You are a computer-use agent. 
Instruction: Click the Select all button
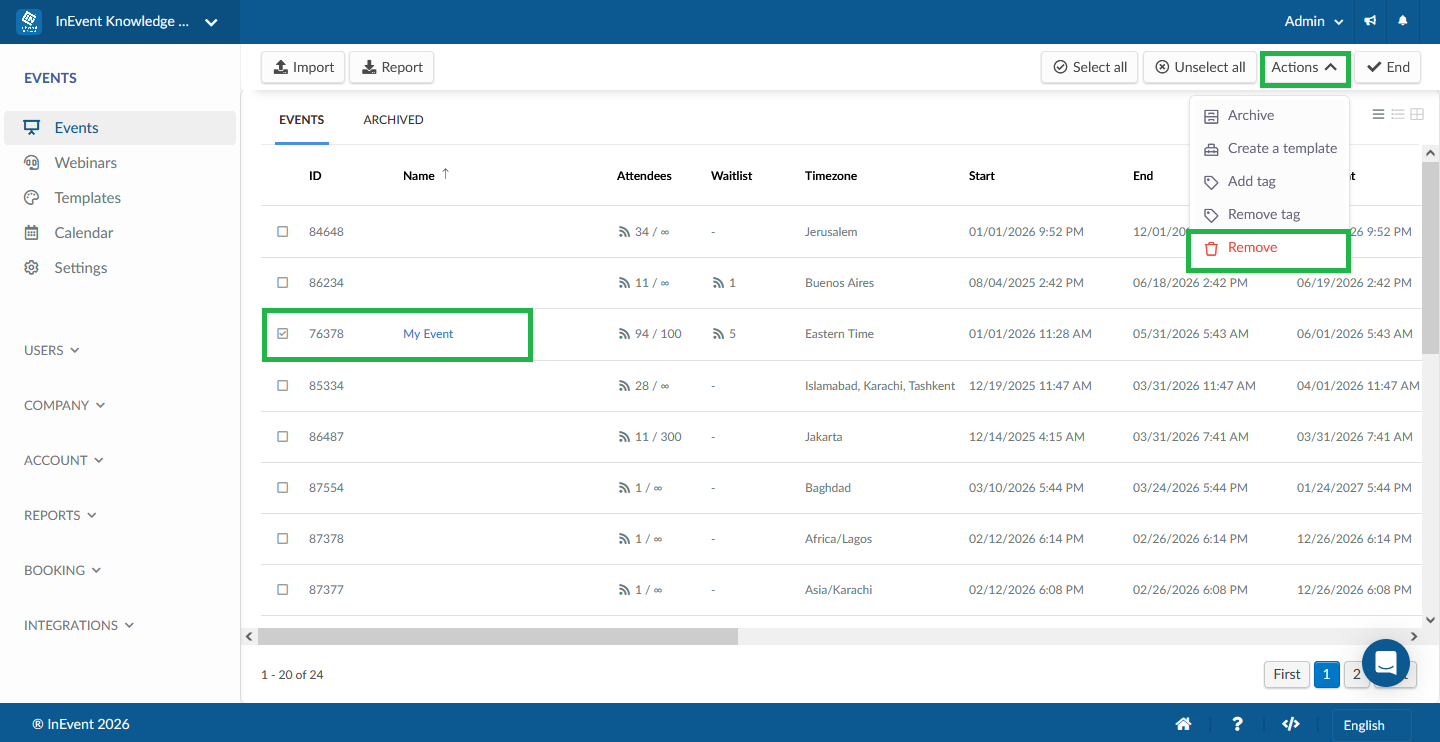1090,67
